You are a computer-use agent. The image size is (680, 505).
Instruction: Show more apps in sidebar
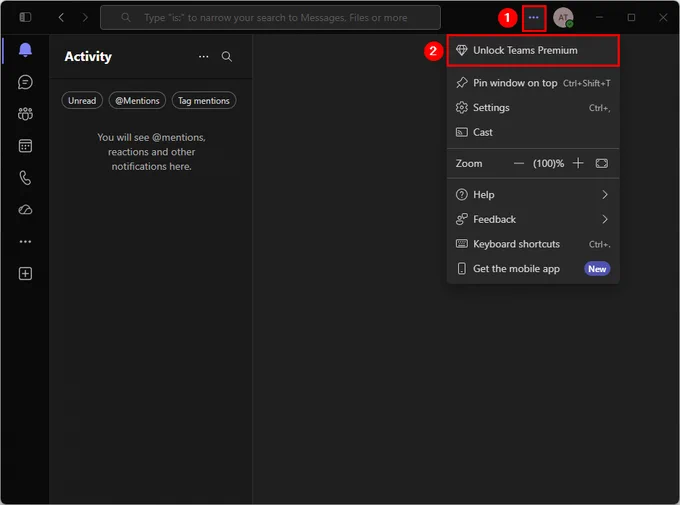coord(25,242)
